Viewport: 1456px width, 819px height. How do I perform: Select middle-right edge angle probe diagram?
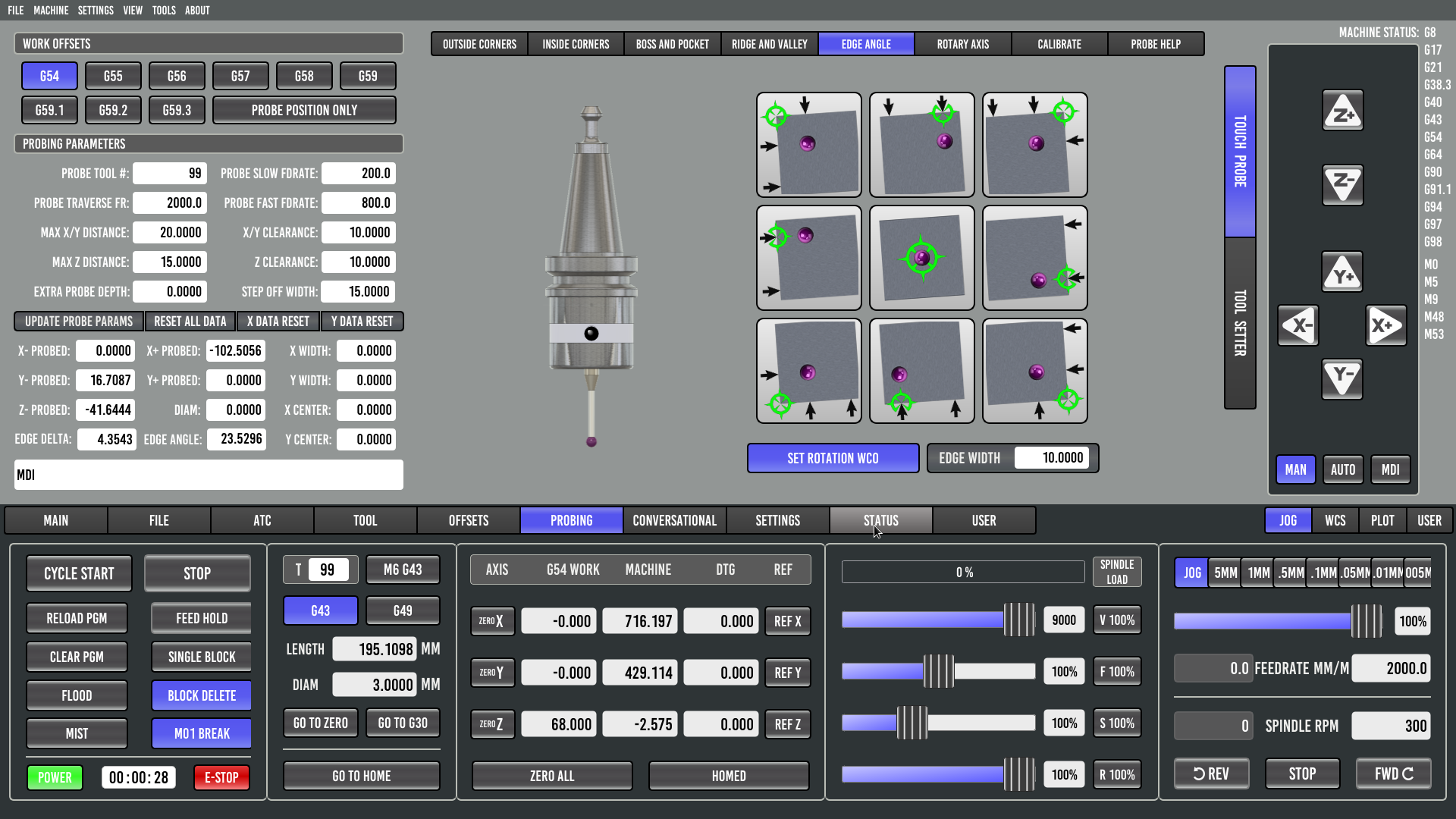tap(1035, 258)
